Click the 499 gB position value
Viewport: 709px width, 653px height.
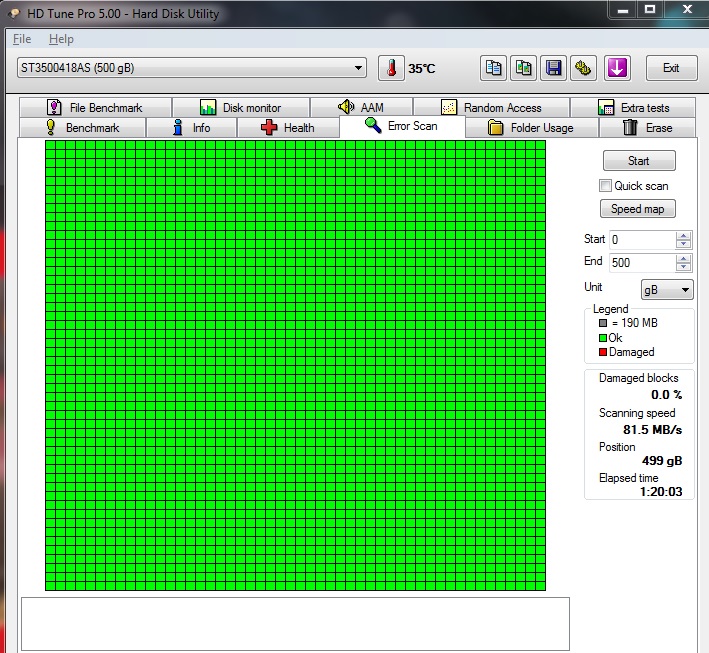(662, 461)
